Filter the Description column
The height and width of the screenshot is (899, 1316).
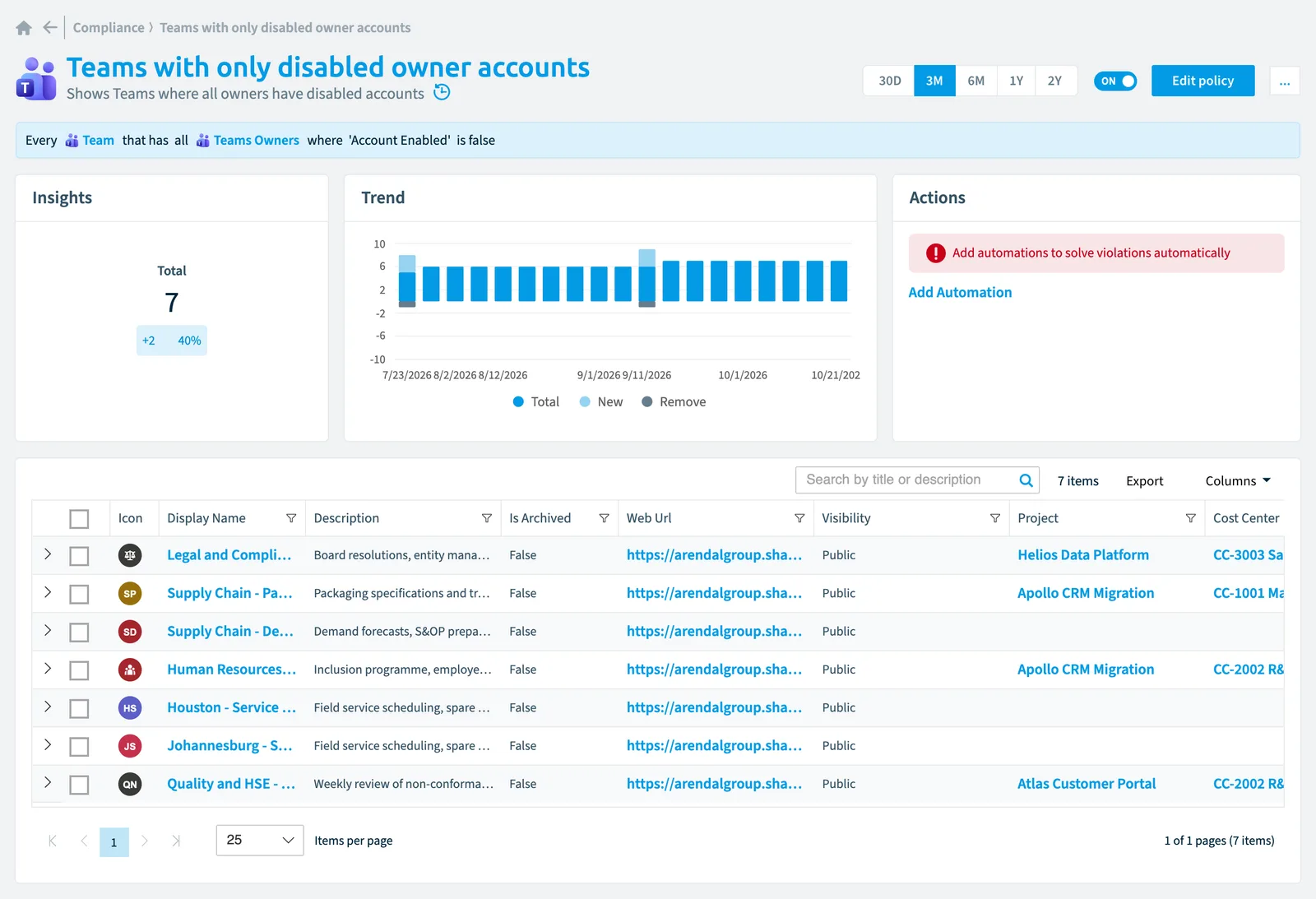click(x=487, y=518)
